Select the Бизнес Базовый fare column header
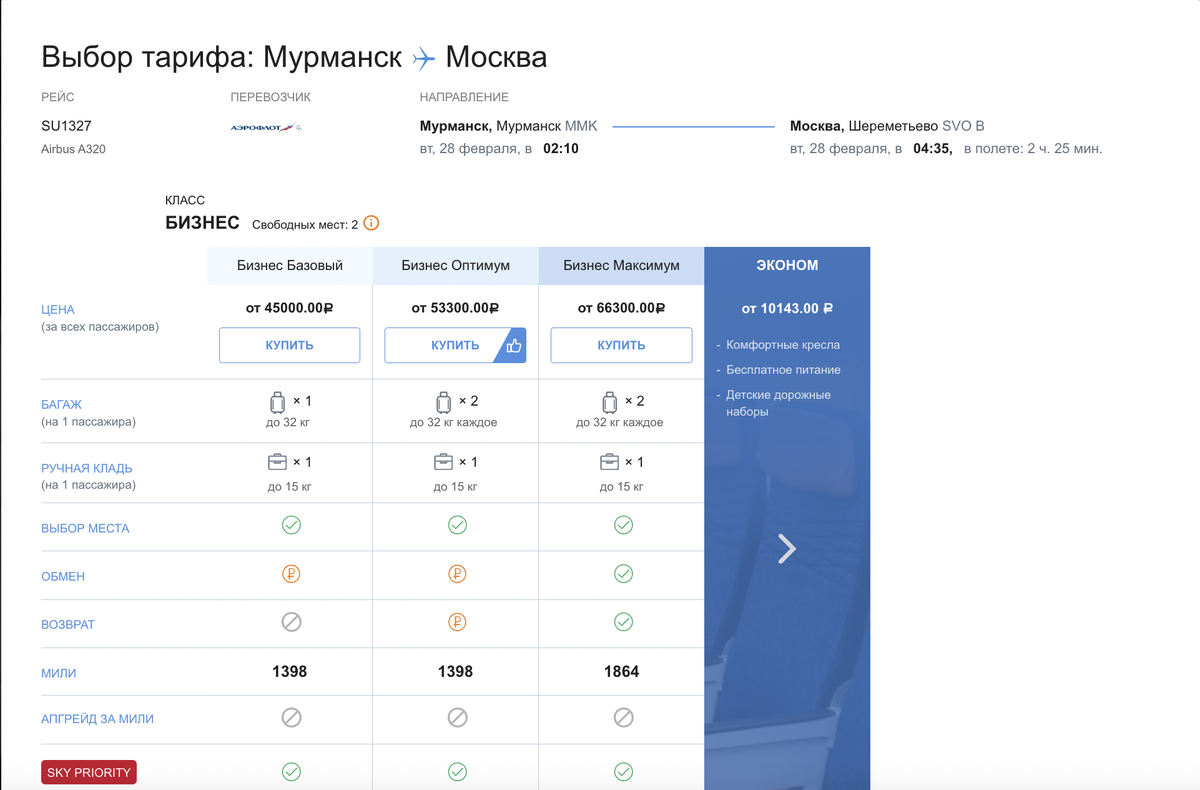The image size is (1200, 790). [x=290, y=265]
